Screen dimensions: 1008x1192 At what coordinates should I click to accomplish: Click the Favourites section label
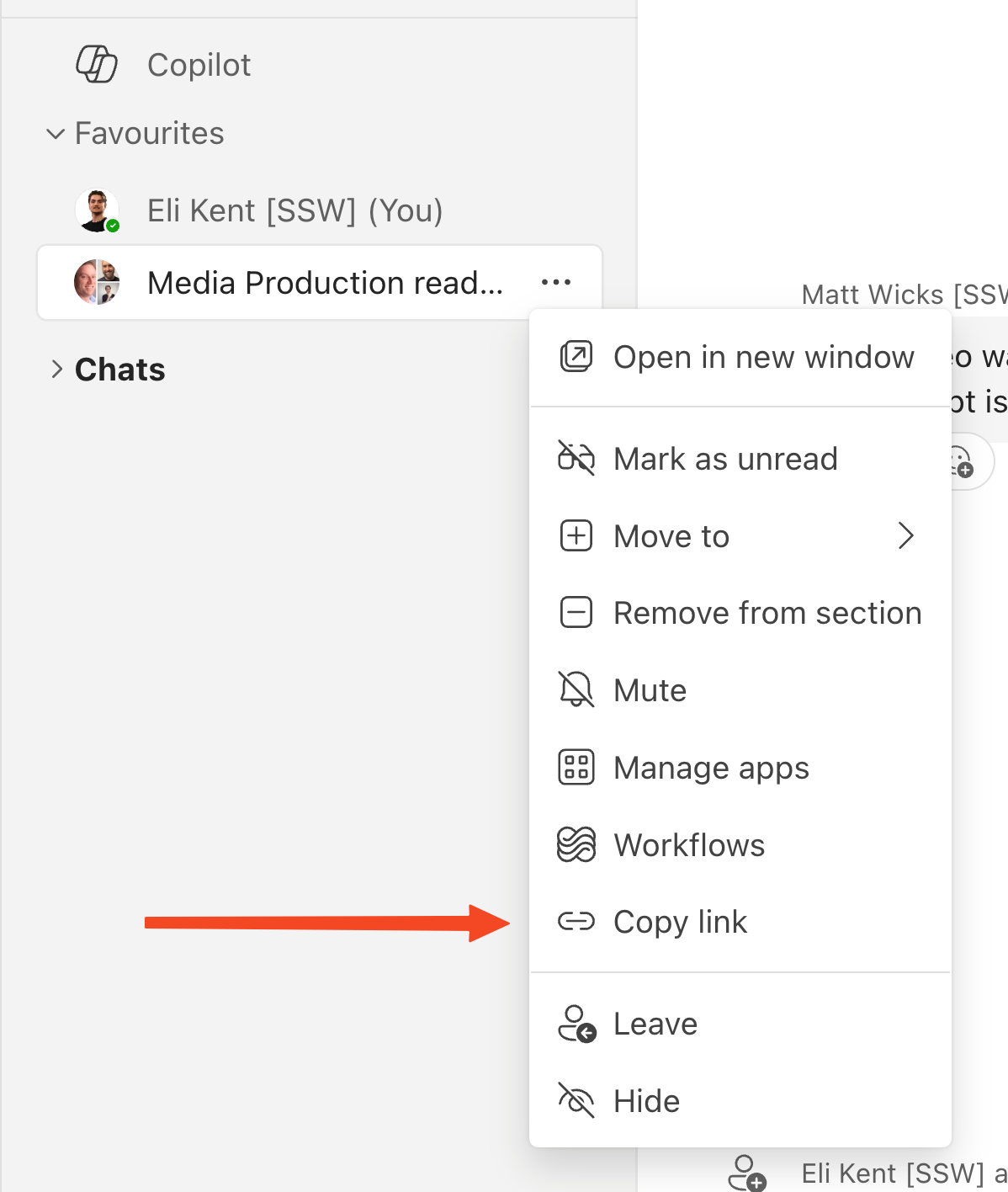150,133
